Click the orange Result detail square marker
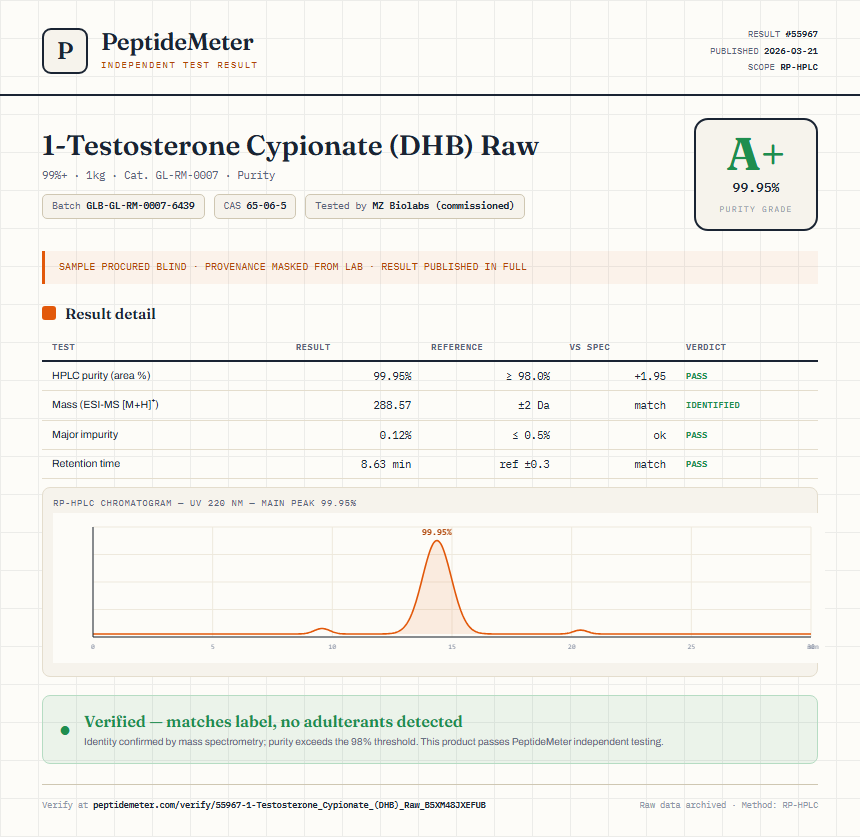860x837 pixels. pos(49,313)
